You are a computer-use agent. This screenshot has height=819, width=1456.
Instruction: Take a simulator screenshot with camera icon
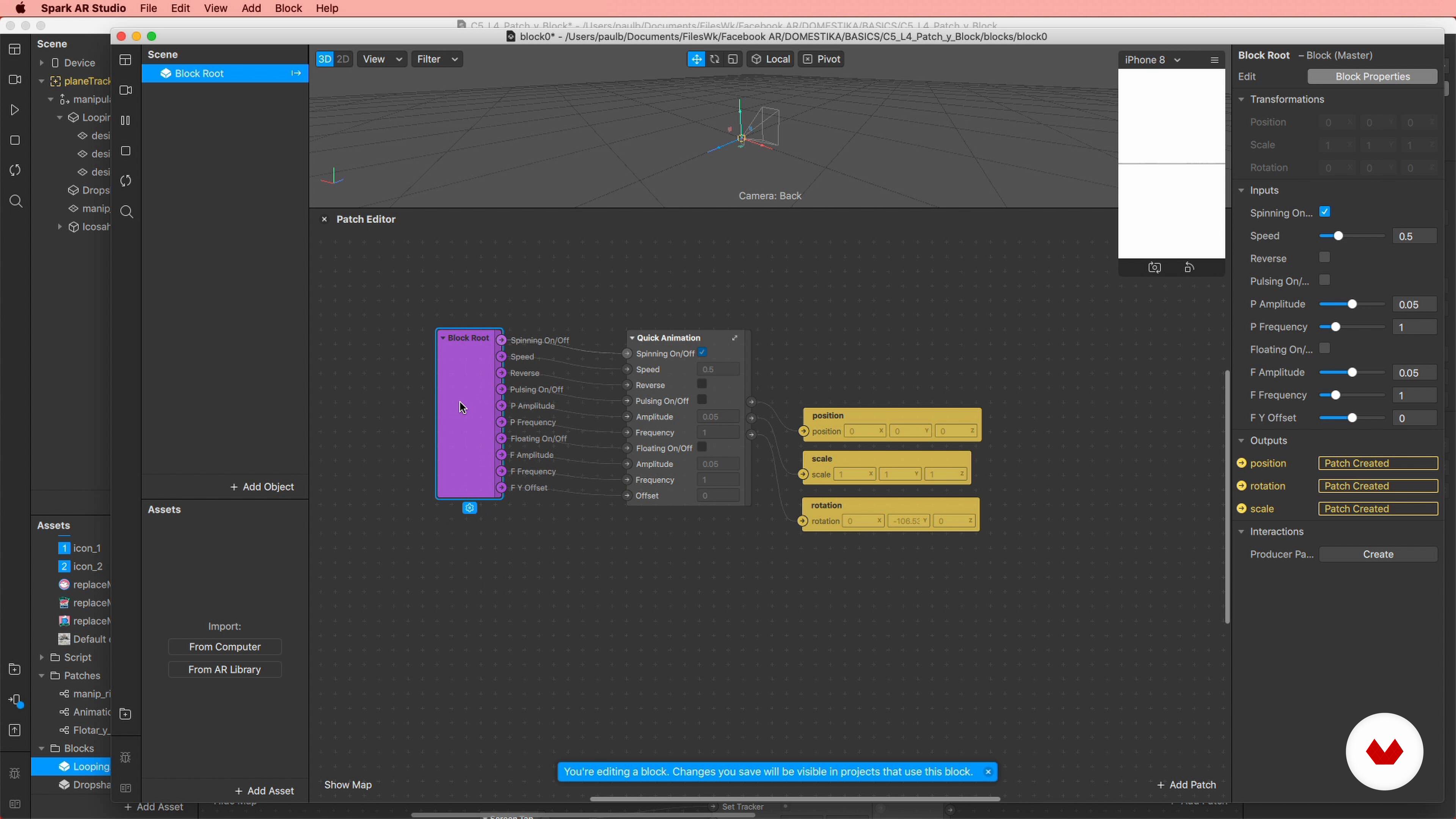tap(1155, 267)
